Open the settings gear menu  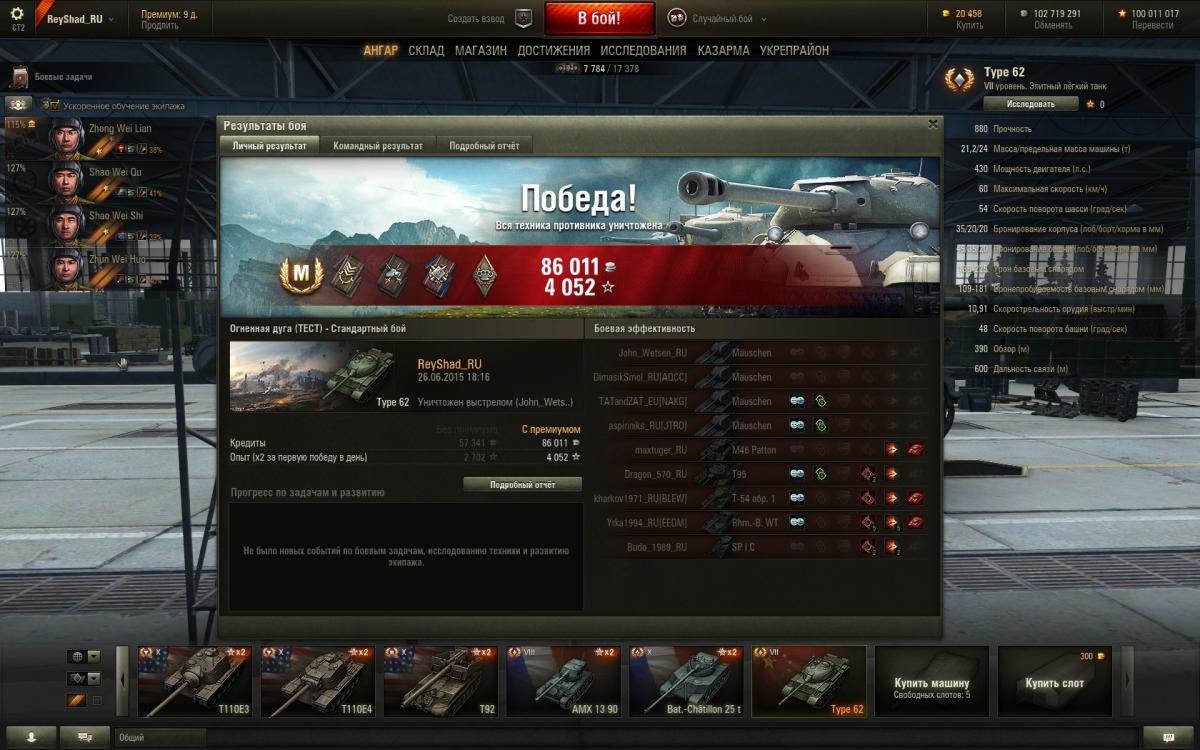[17, 15]
